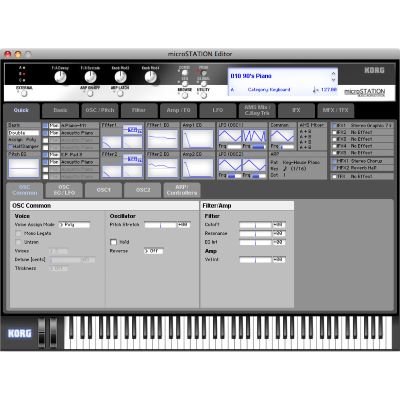Adjust the Common LFO Frq slider
Image resolution: width=400 pixels, height=400 pixels.
(x=288, y=147)
